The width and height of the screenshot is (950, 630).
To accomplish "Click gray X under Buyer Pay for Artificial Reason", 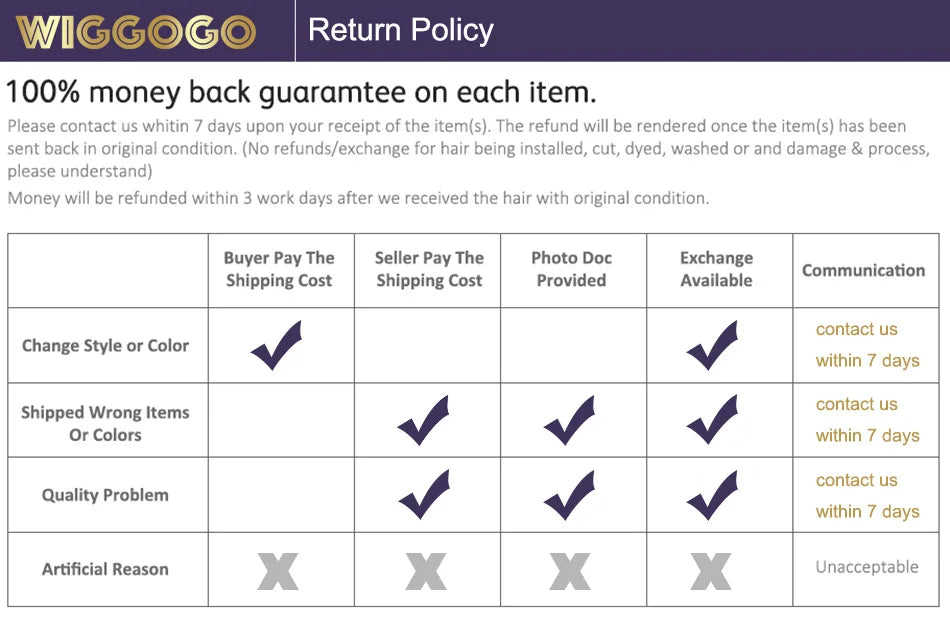I will tap(278, 571).
